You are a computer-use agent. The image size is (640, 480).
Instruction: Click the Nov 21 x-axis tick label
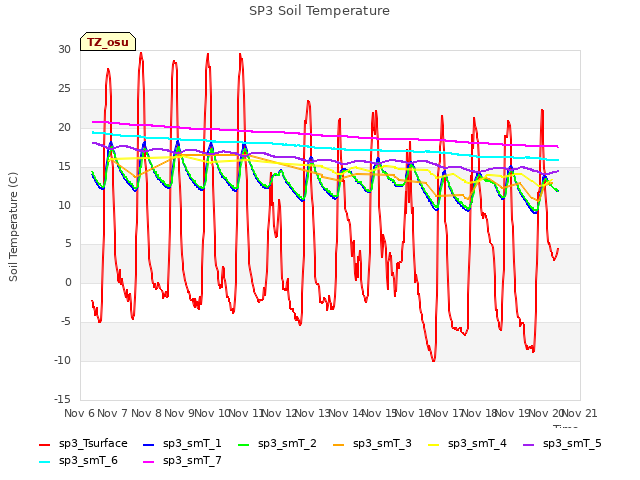(x=580, y=413)
